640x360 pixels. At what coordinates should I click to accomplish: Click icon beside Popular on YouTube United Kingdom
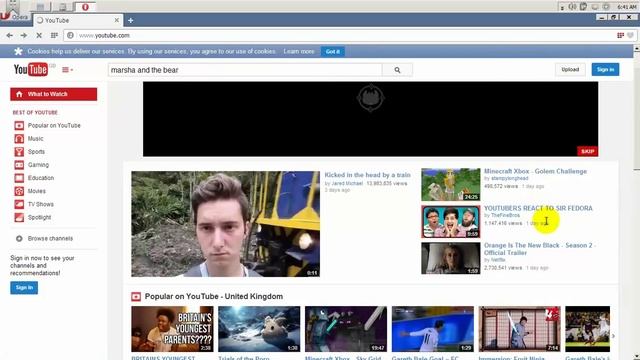[x=136, y=296]
